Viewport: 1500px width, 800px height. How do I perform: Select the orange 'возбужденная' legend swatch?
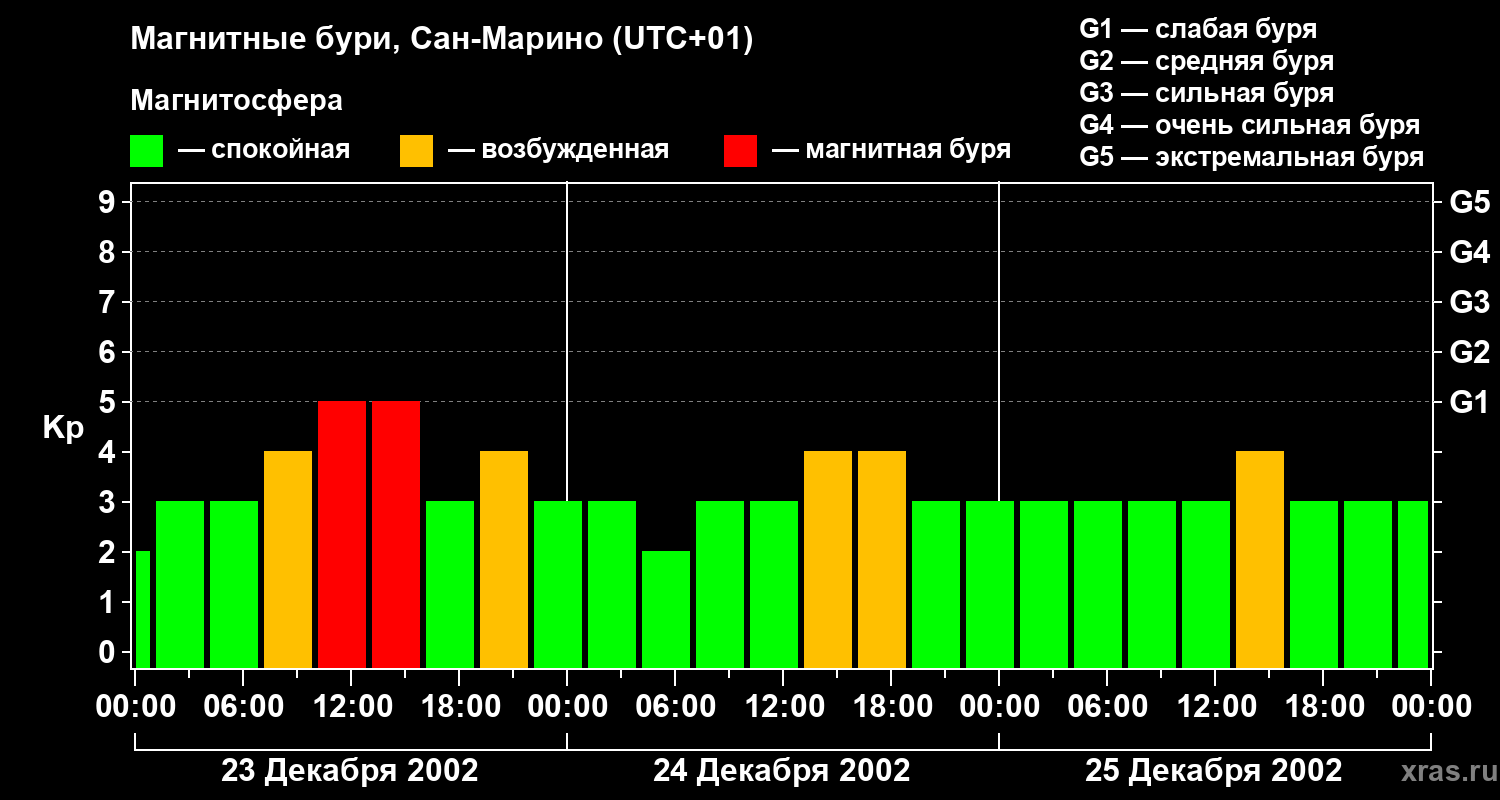click(x=417, y=151)
